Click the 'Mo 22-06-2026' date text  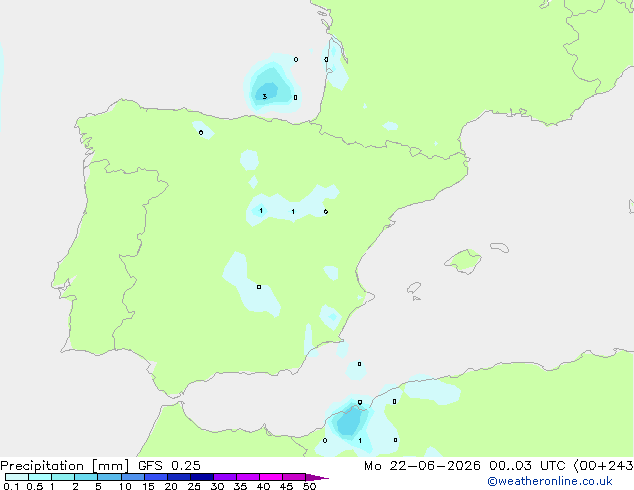point(422,466)
